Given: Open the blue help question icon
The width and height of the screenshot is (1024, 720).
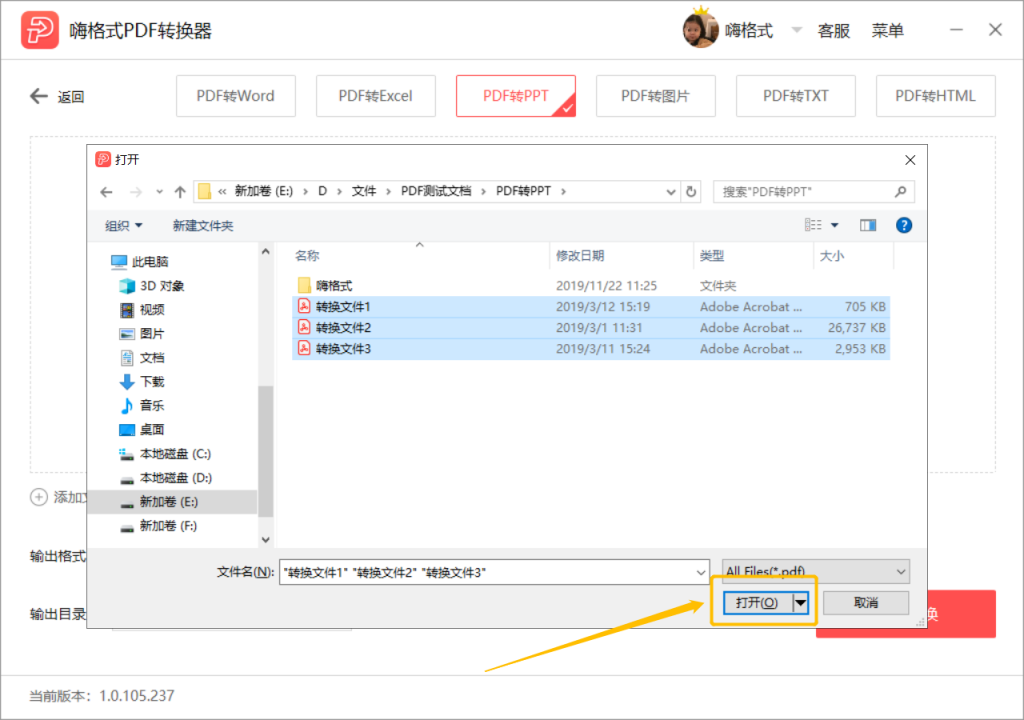Looking at the screenshot, I should [904, 225].
